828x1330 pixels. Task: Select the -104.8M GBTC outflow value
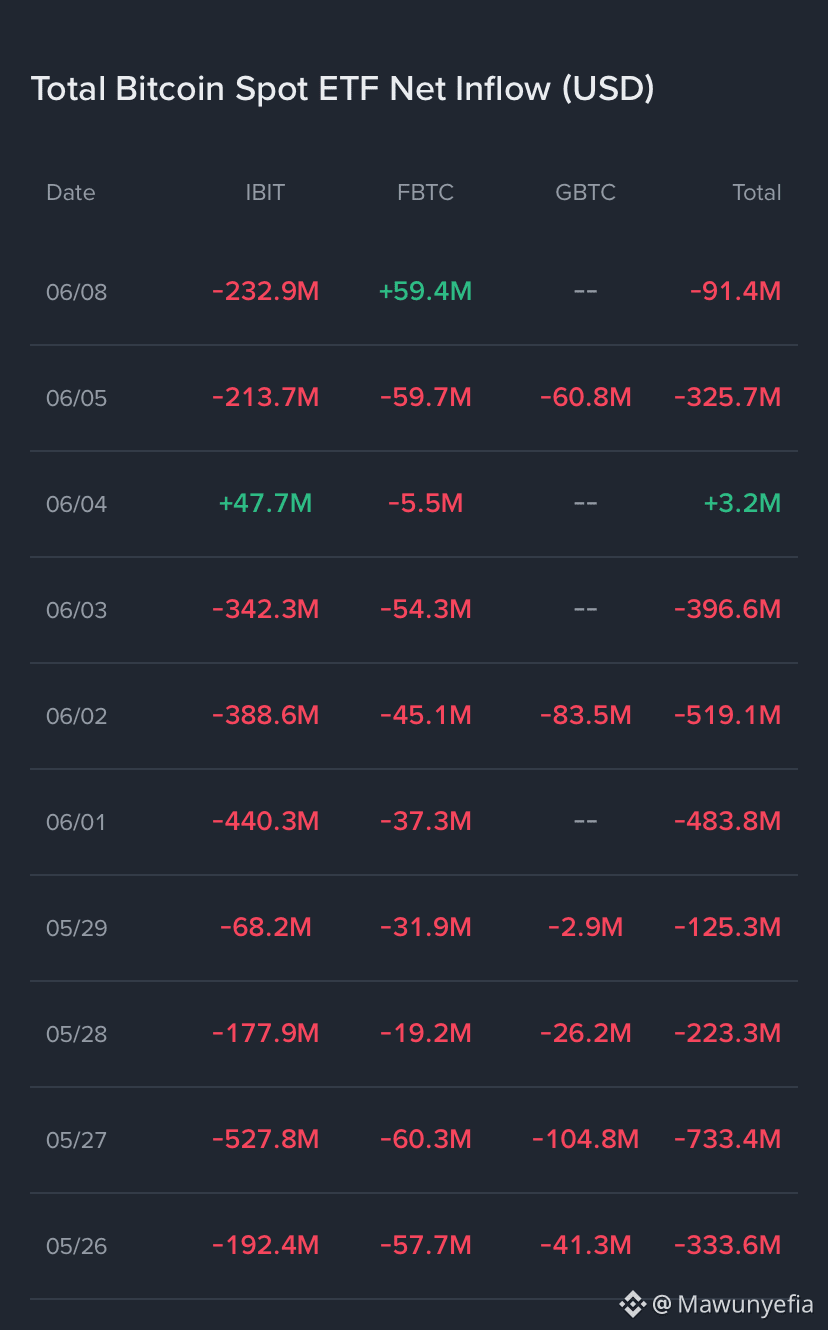585,1139
